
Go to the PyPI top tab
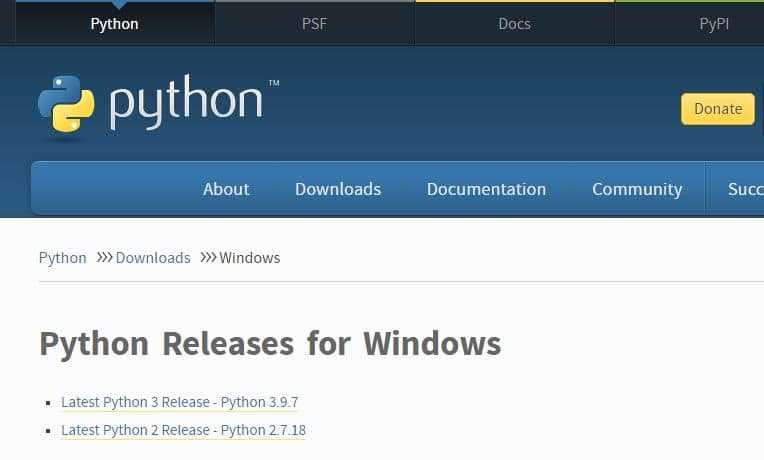[714, 23]
